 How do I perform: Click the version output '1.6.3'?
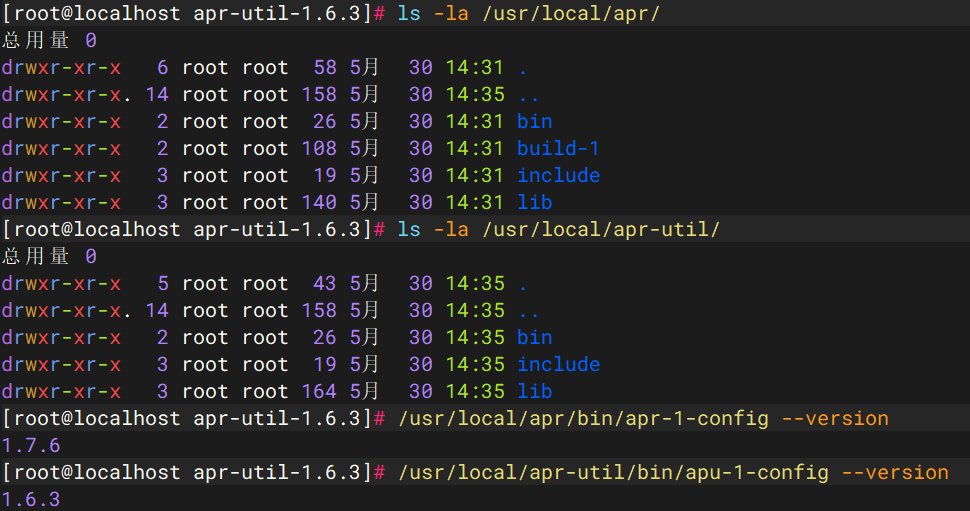point(31,499)
